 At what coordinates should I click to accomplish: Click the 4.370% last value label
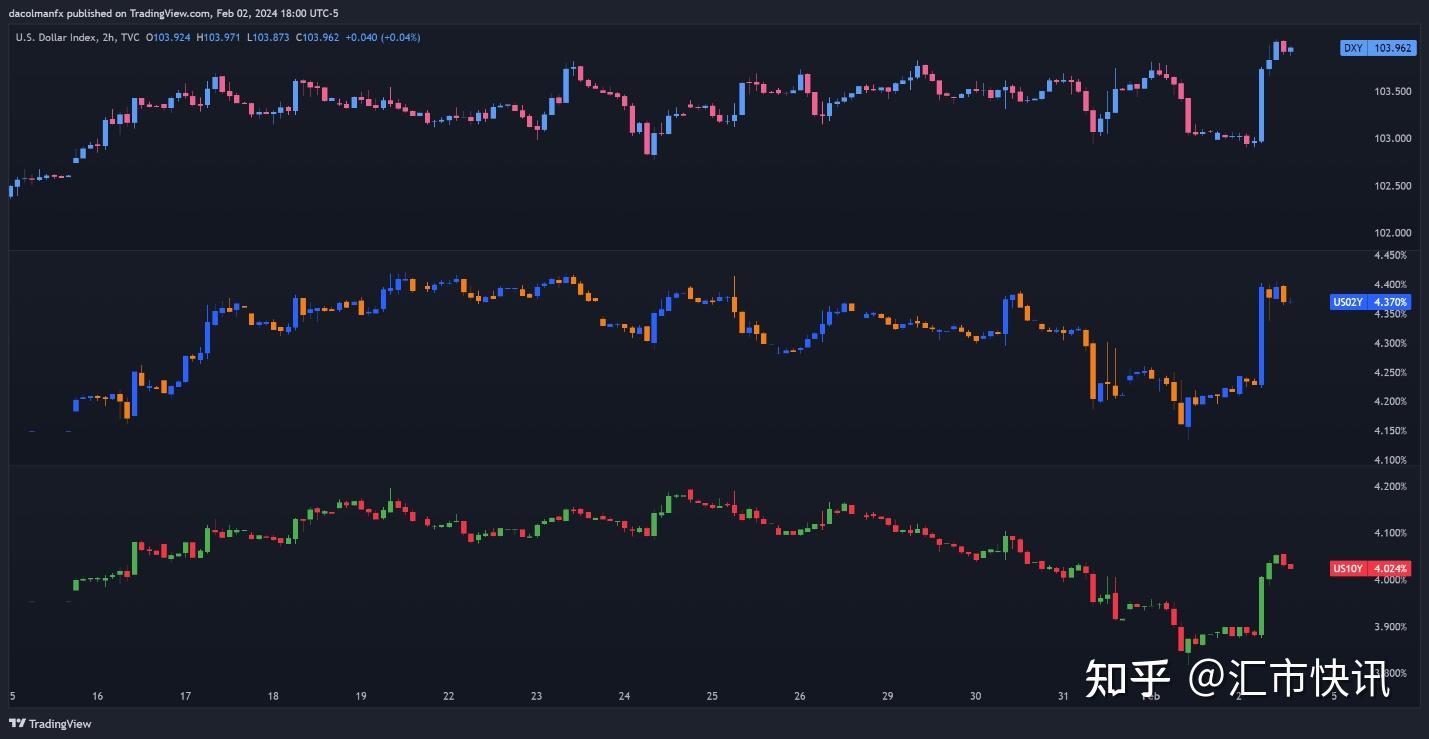point(1390,302)
